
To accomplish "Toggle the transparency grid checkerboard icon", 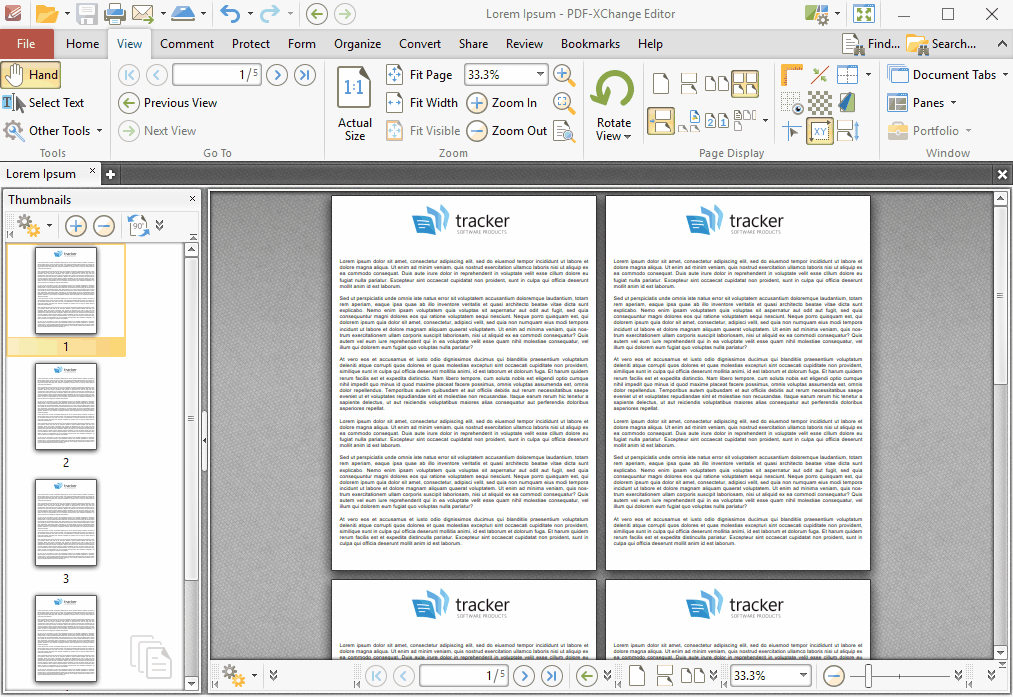I will (x=820, y=103).
